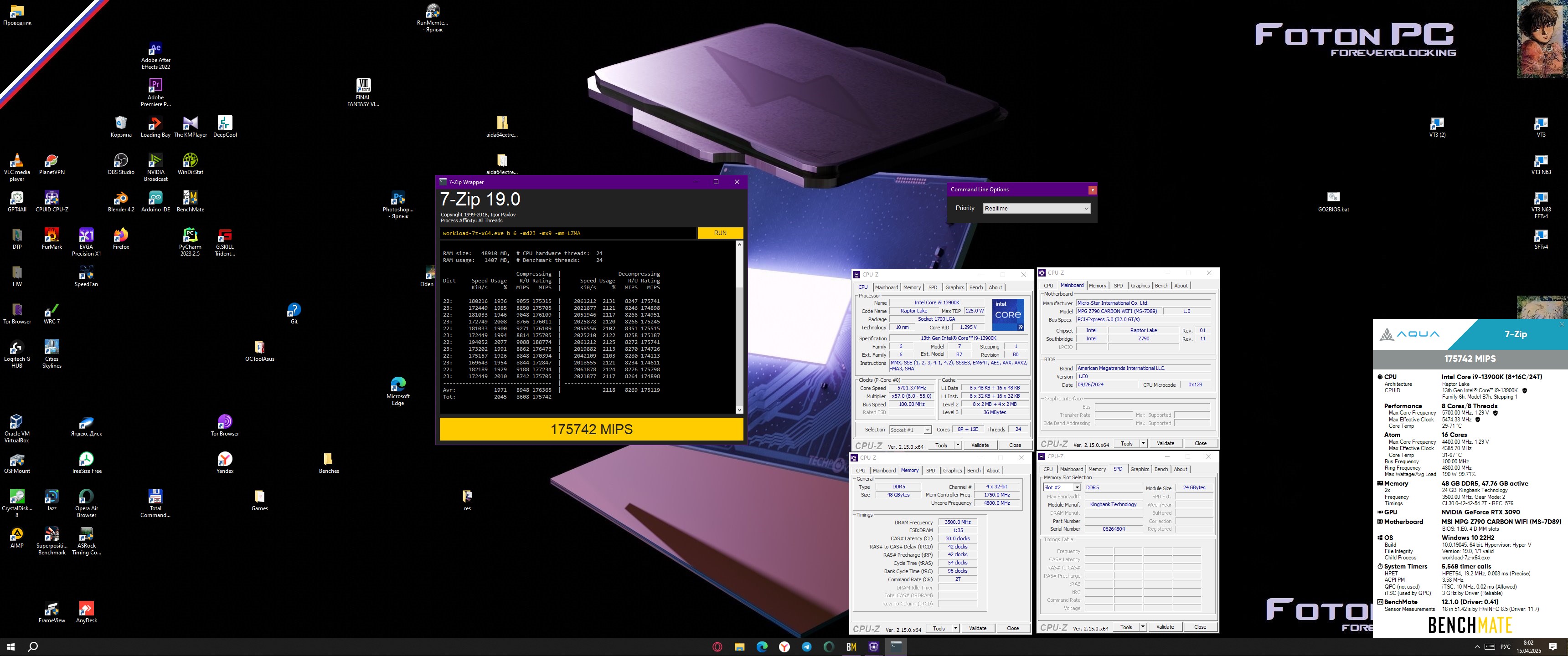Open the WinDirStat desktop icon
This screenshot has height=656, width=1568.
coord(190,164)
